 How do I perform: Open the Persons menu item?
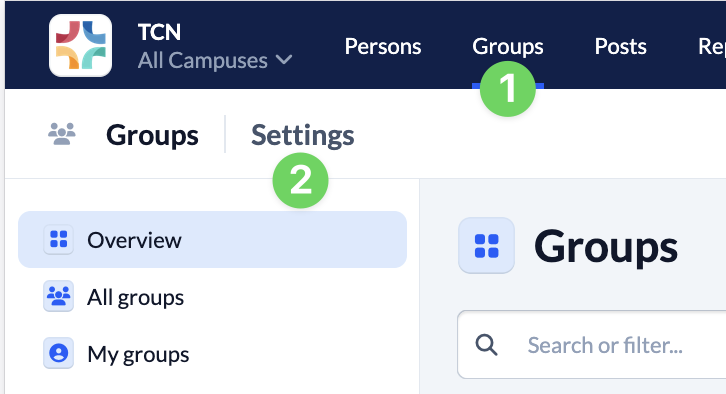coord(383,46)
